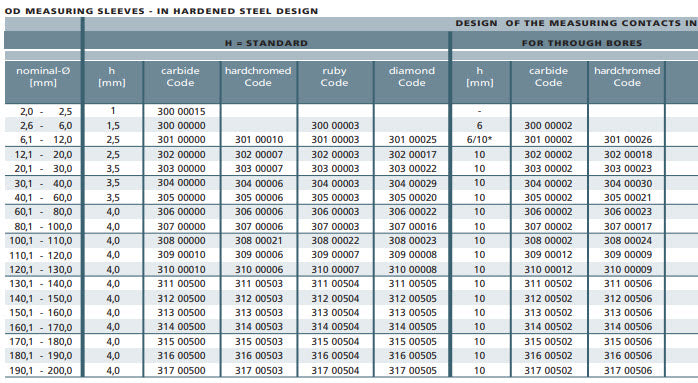Viewport: 698px width, 383px height.
Task: Select the 'H = STANDARD' section header
Action: tap(266, 43)
